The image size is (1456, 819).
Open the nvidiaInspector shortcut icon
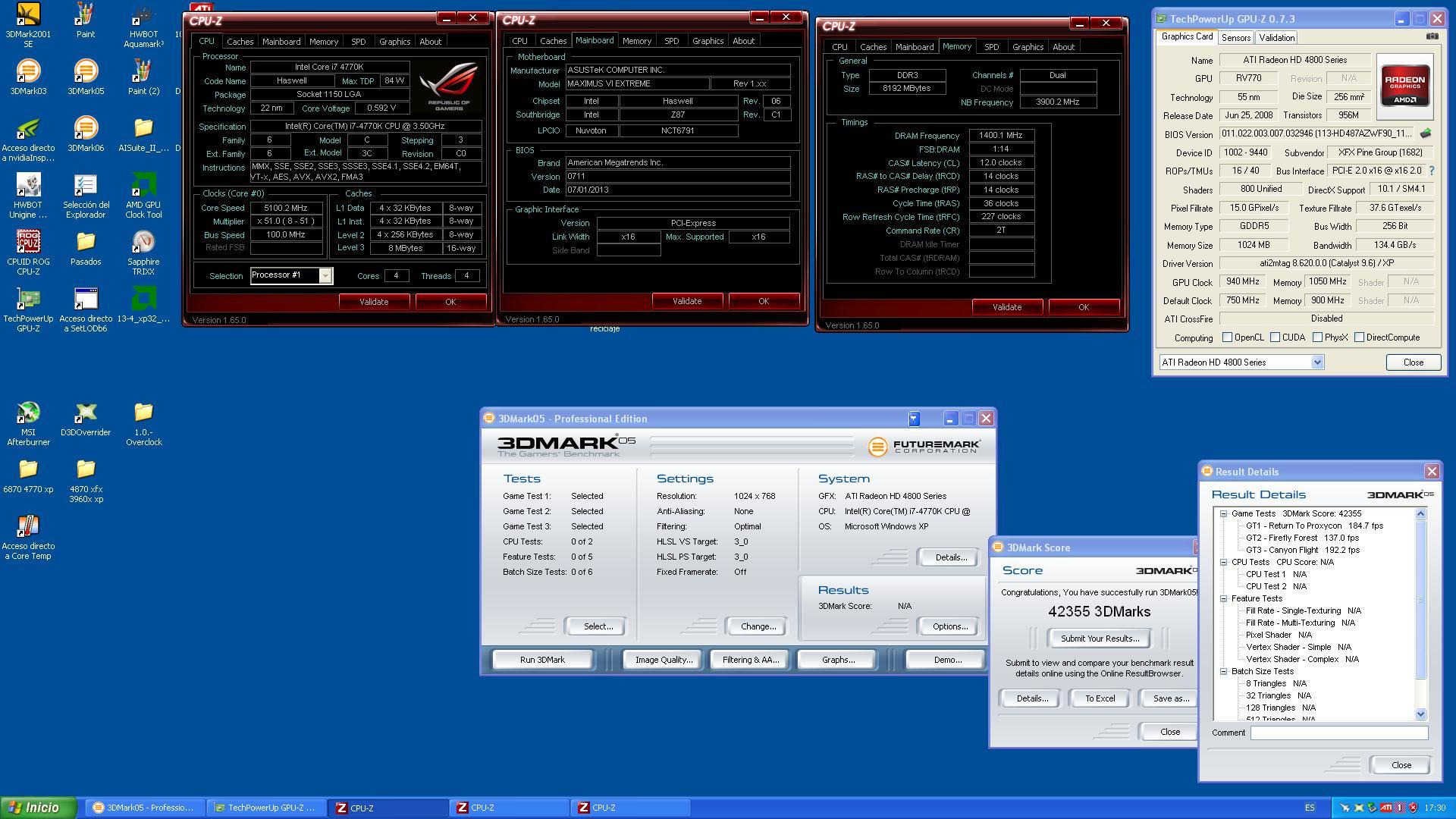coord(28,139)
